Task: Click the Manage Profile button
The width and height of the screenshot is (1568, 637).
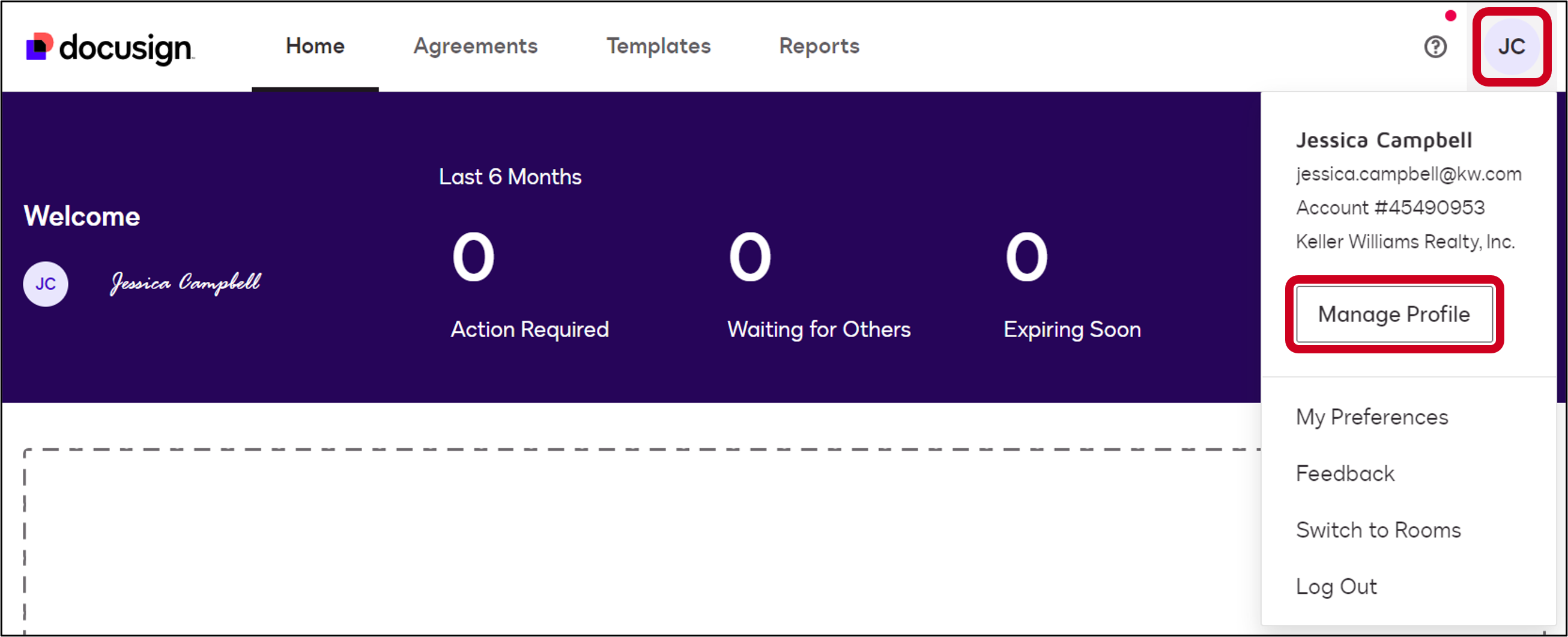Action: (x=1394, y=314)
